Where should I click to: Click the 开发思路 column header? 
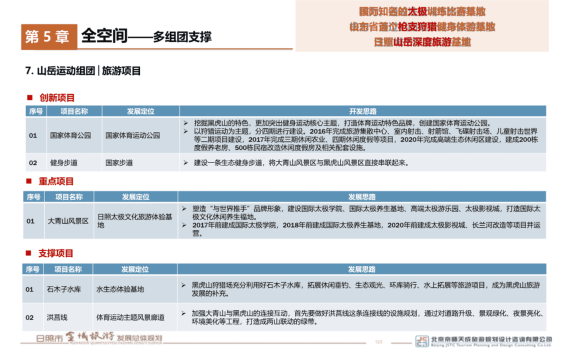tap(363, 111)
